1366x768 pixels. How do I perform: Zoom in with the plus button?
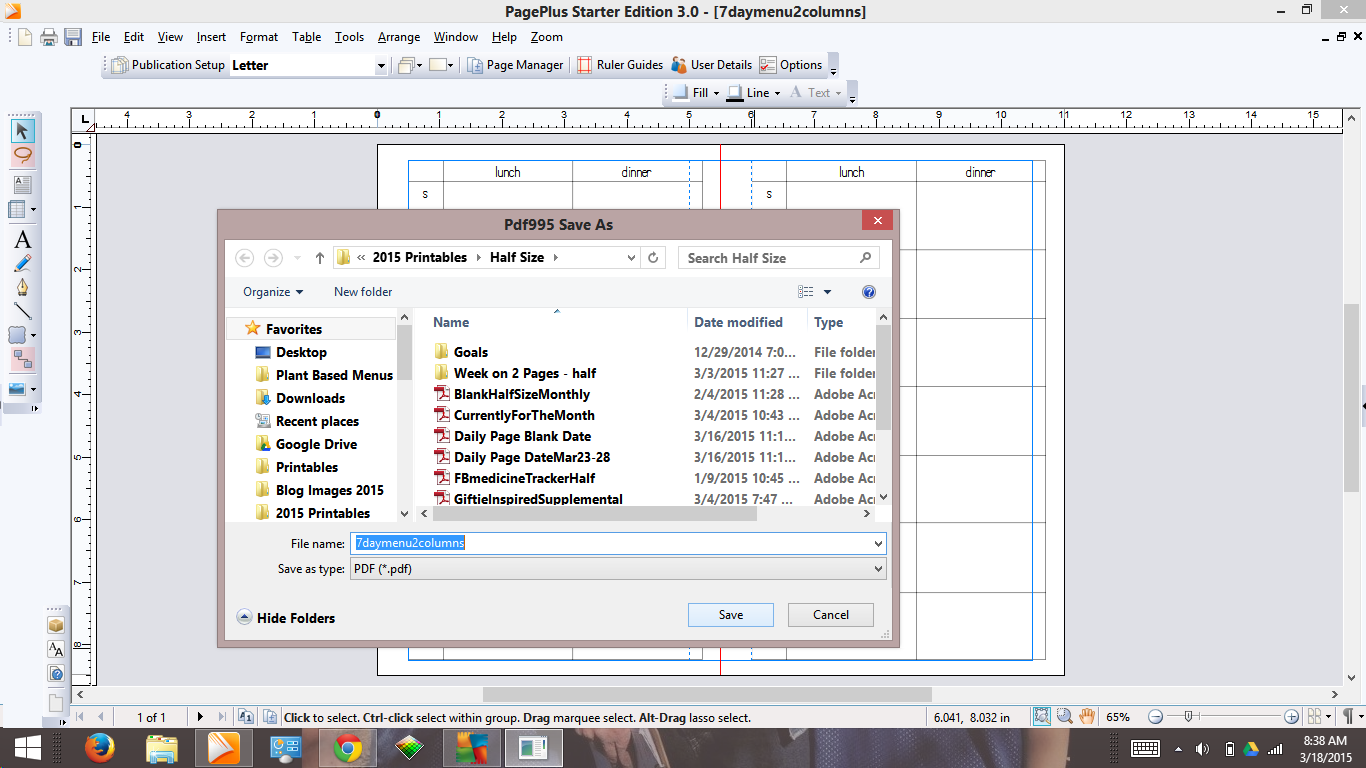1291,717
